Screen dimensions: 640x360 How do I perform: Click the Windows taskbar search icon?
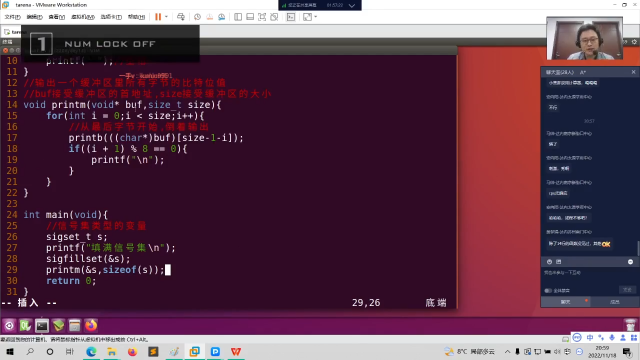[30, 351]
